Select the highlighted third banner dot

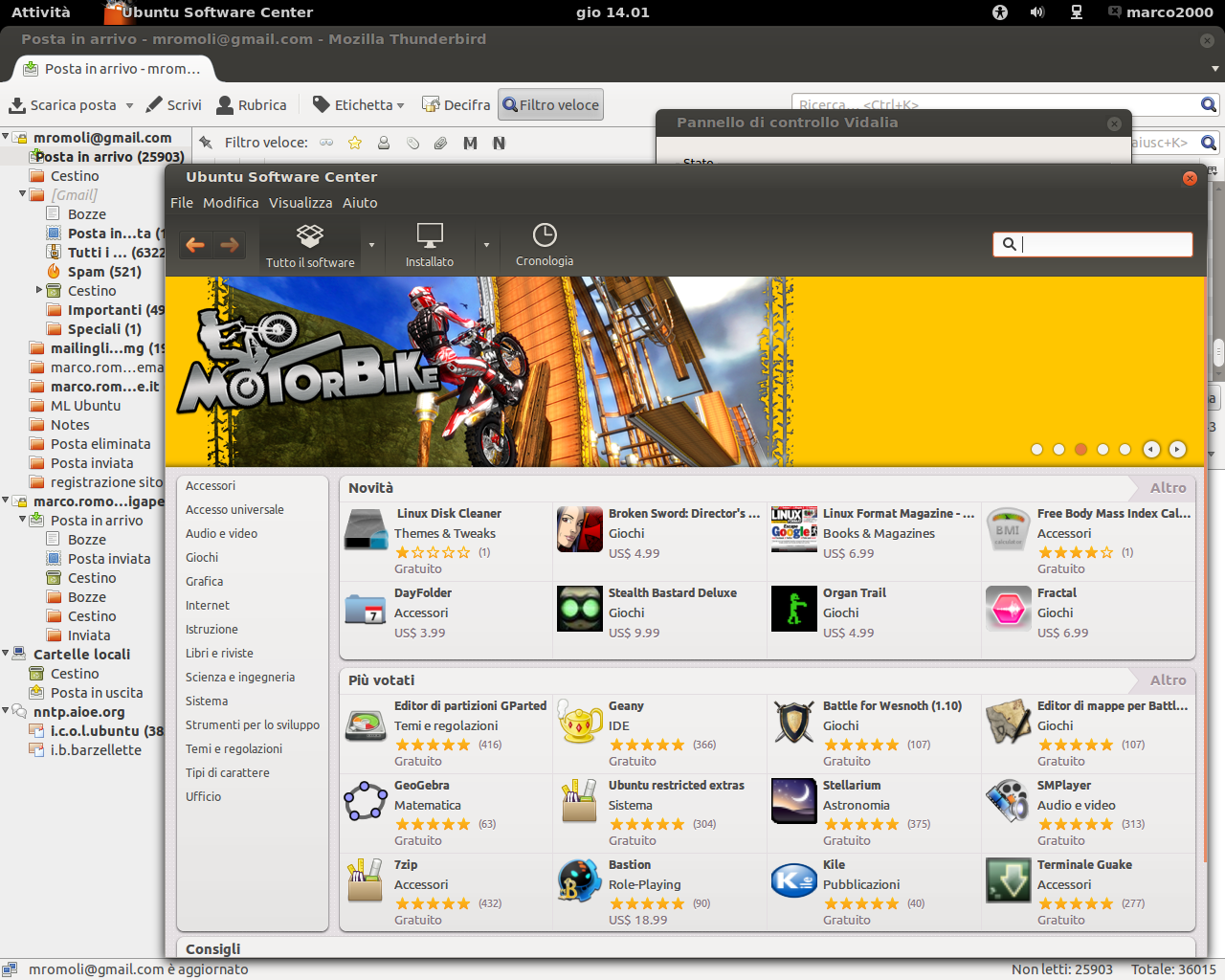click(1080, 449)
